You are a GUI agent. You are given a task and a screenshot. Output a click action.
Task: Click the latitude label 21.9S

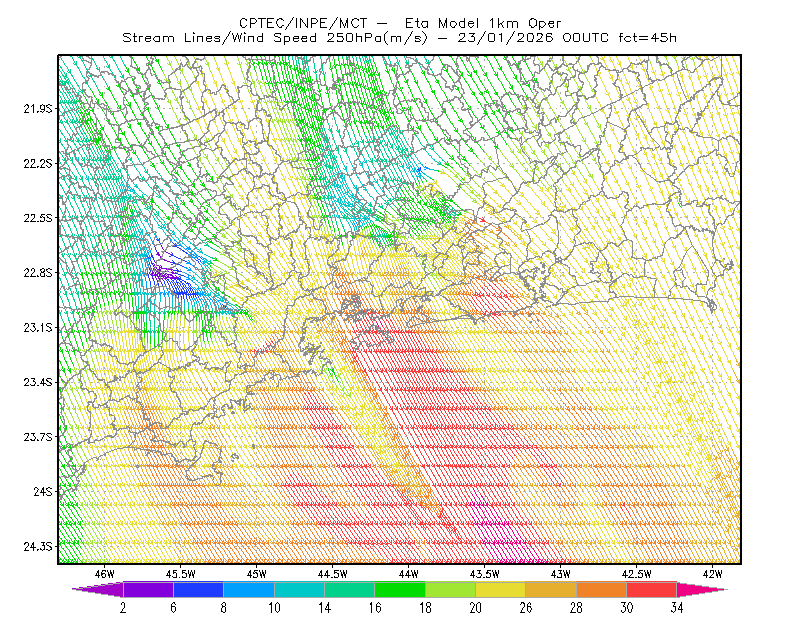38,108
